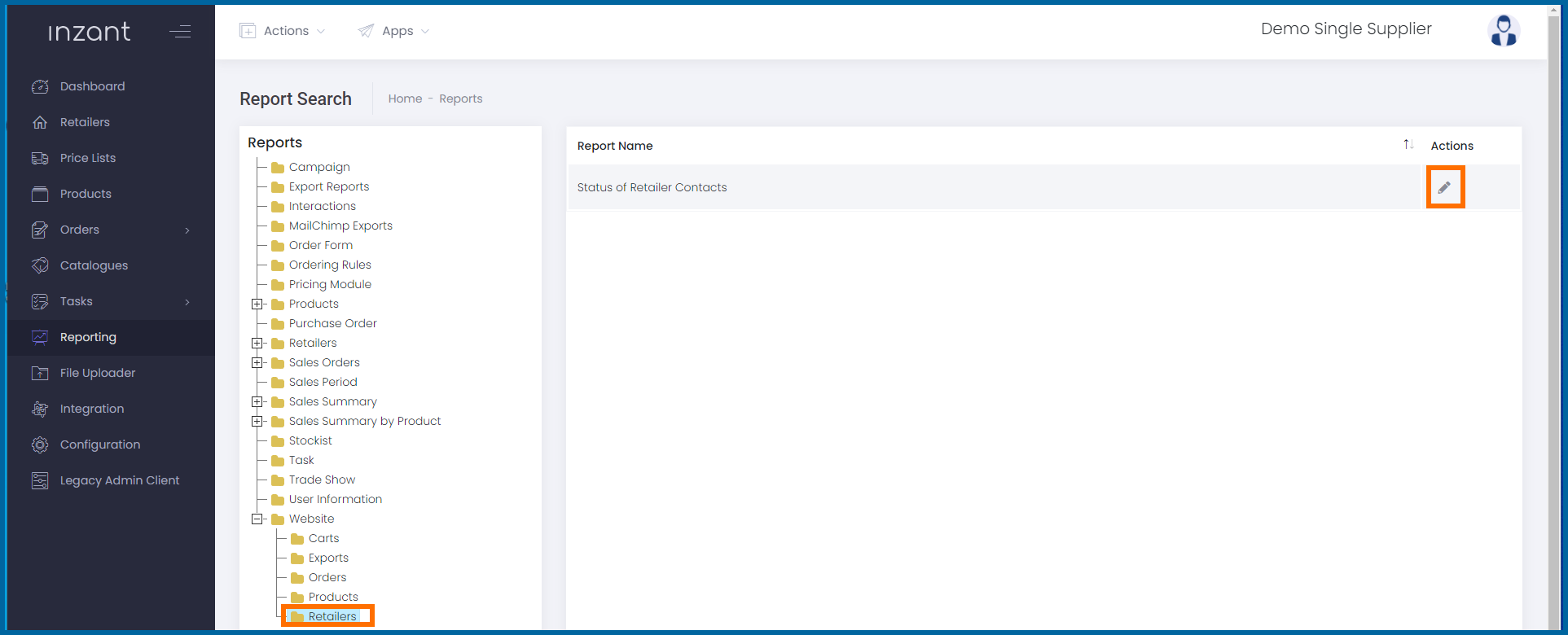1568x635 pixels.
Task: Click the Carts folder icon under Website
Action: point(297,539)
